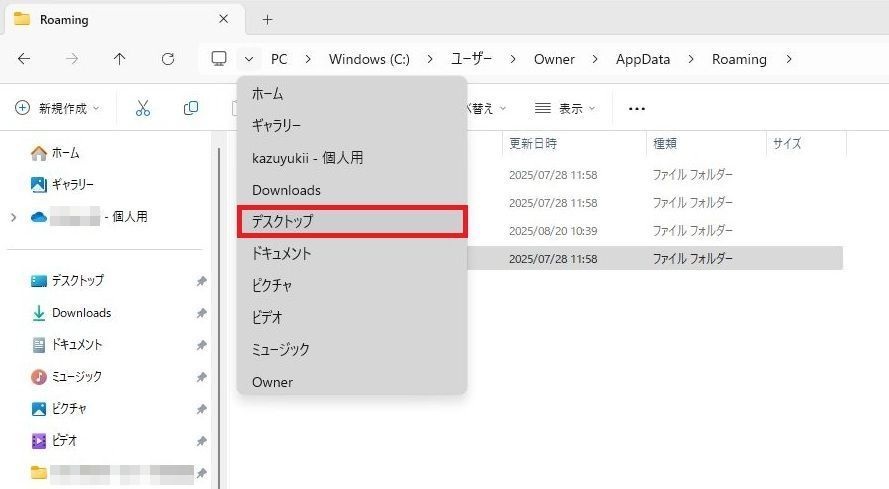
Task: Navigate up one folder level
Action: coord(120,59)
